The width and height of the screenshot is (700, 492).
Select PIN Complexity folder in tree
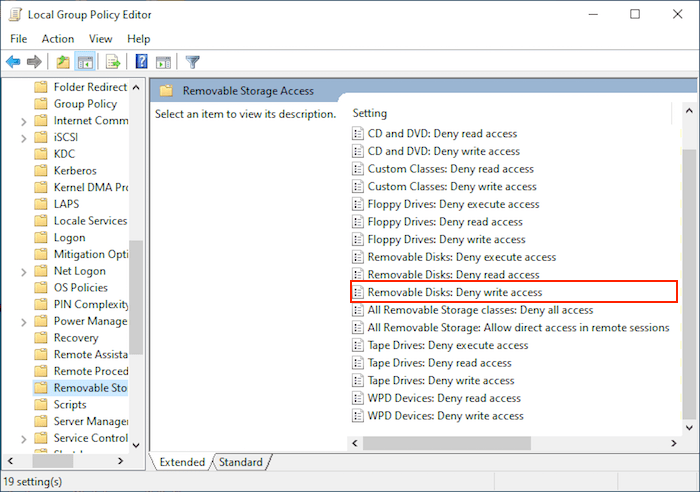tap(91, 304)
